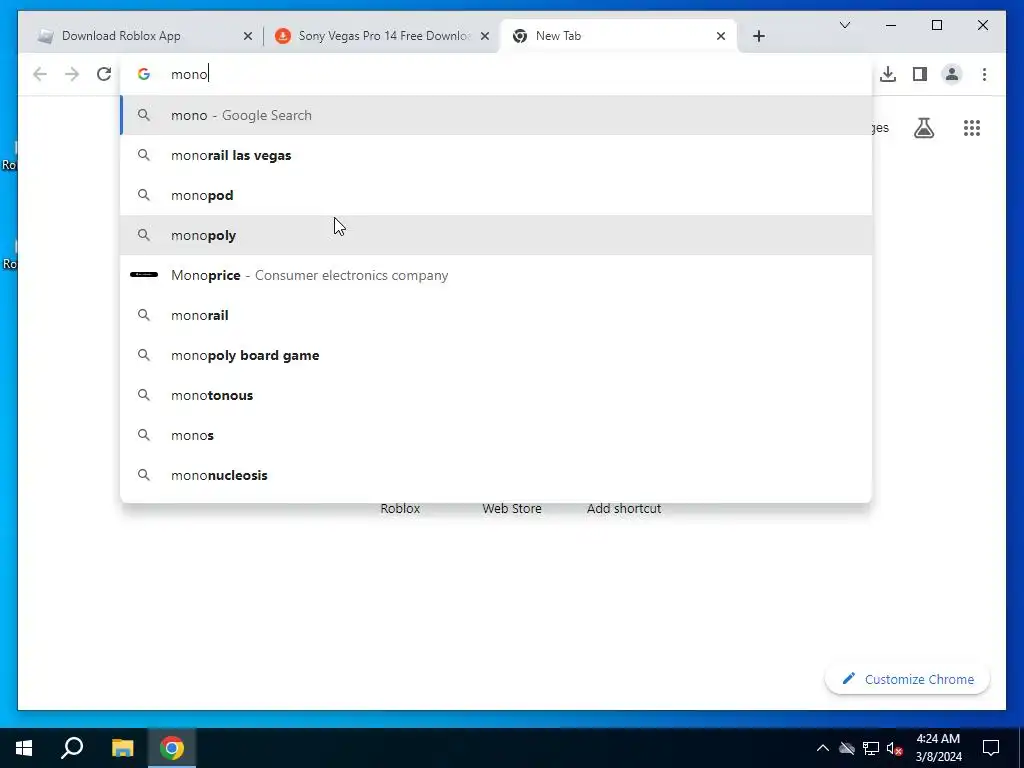The width and height of the screenshot is (1024, 768).
Task: Close the Download Roblox App tab
Action: pyautogui.click(x=248, y=36)
